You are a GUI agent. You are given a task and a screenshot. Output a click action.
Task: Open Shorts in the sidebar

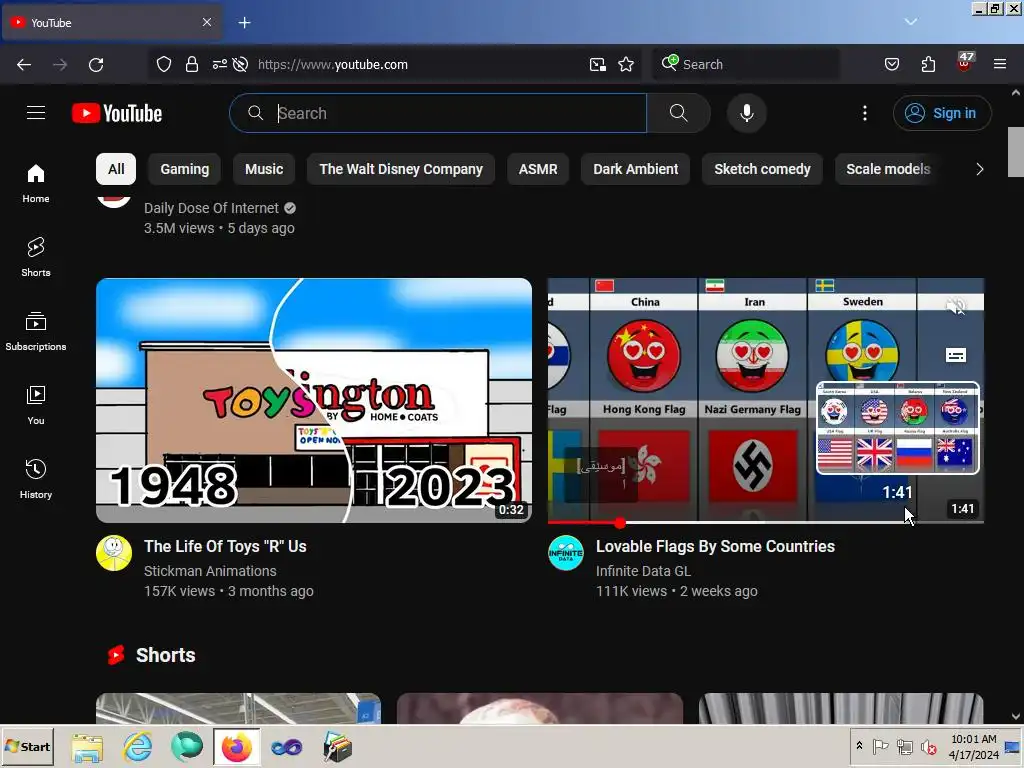pyautogui.click(x=36, y=257)
